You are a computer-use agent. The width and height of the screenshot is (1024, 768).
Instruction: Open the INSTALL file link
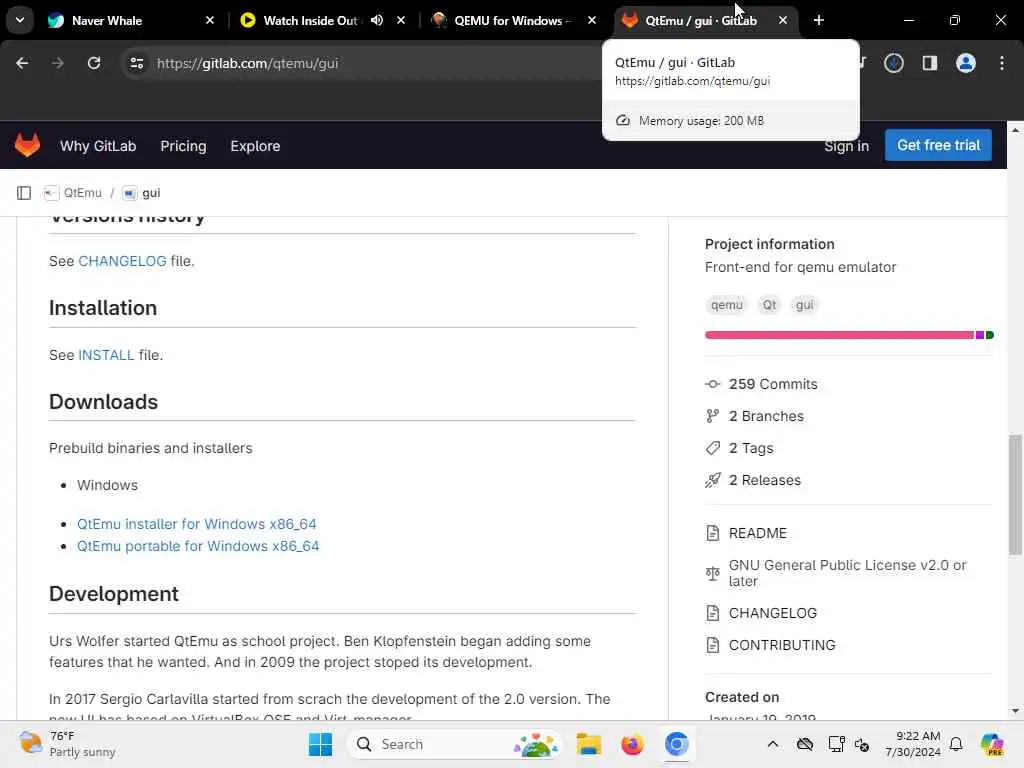106,355
